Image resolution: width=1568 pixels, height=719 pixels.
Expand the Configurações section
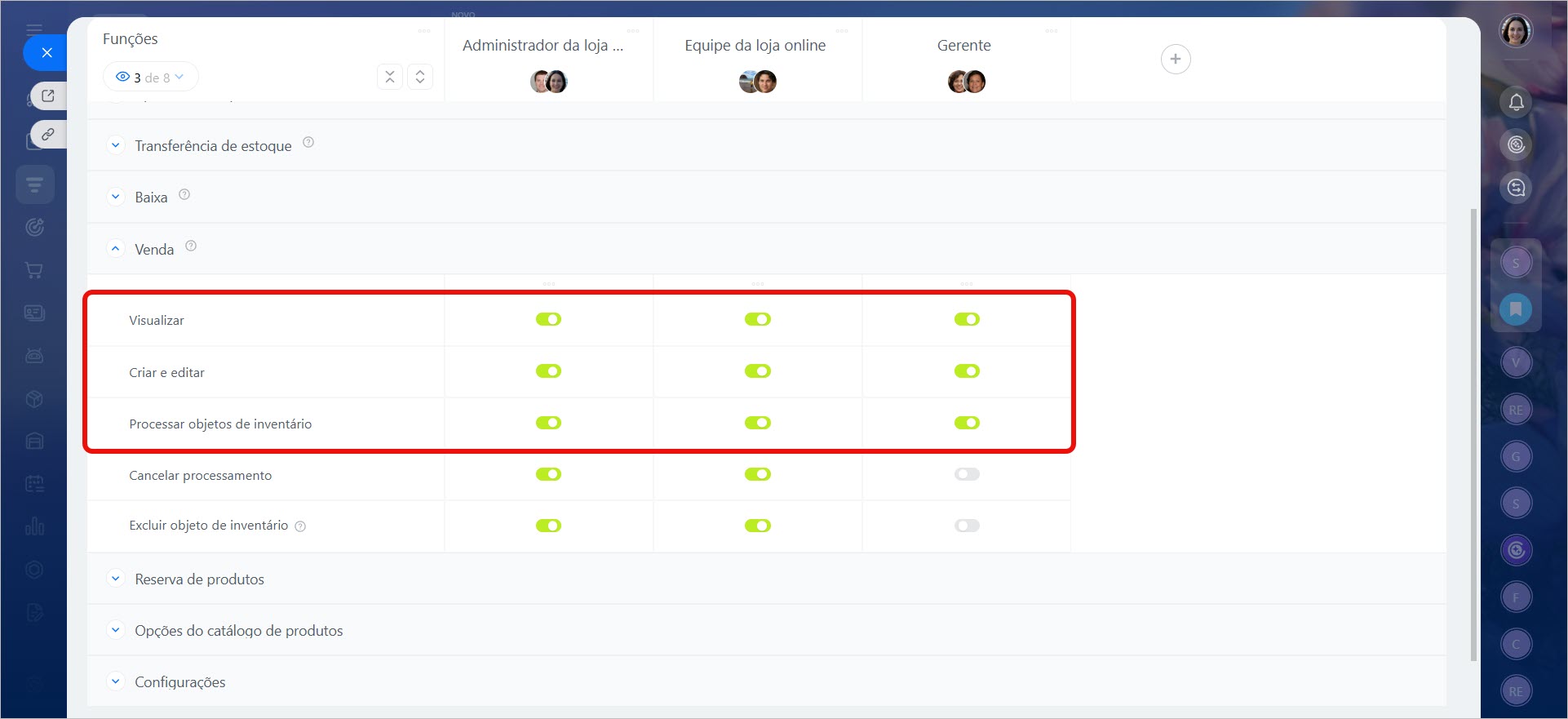pyautogui.click(x=116, y=681)
